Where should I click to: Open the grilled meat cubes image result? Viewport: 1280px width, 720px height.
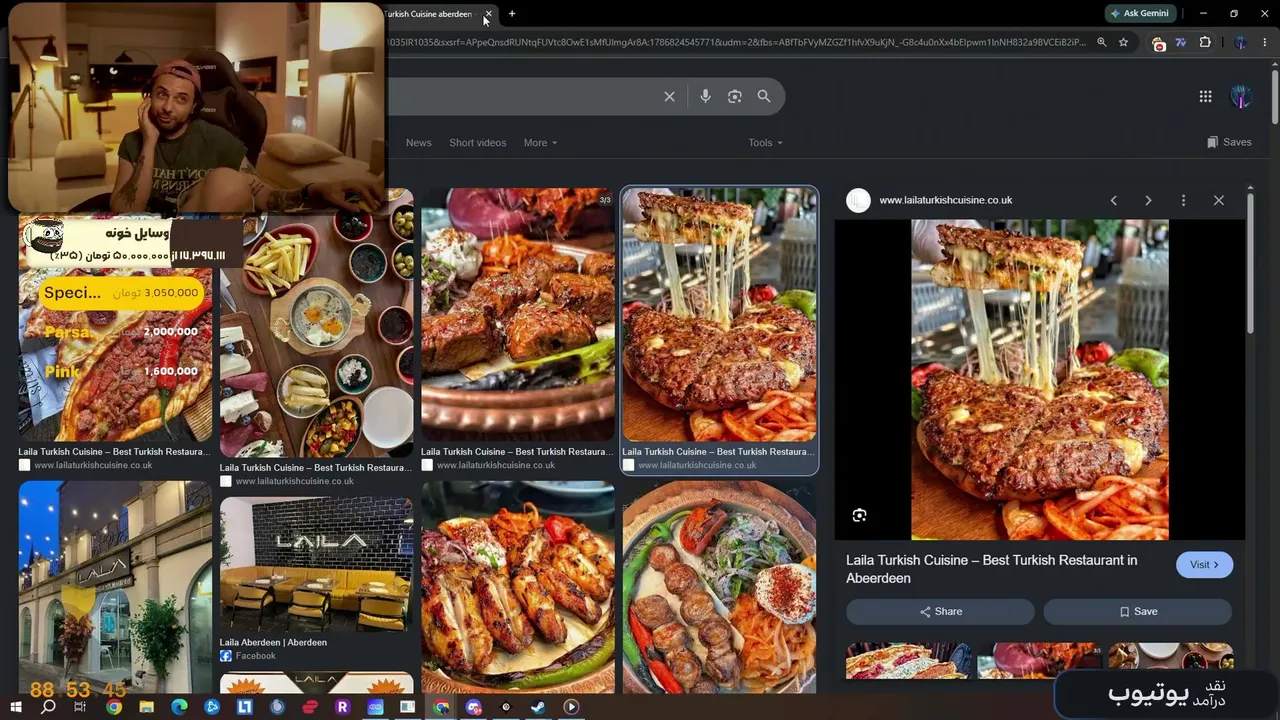coord(518,314)
